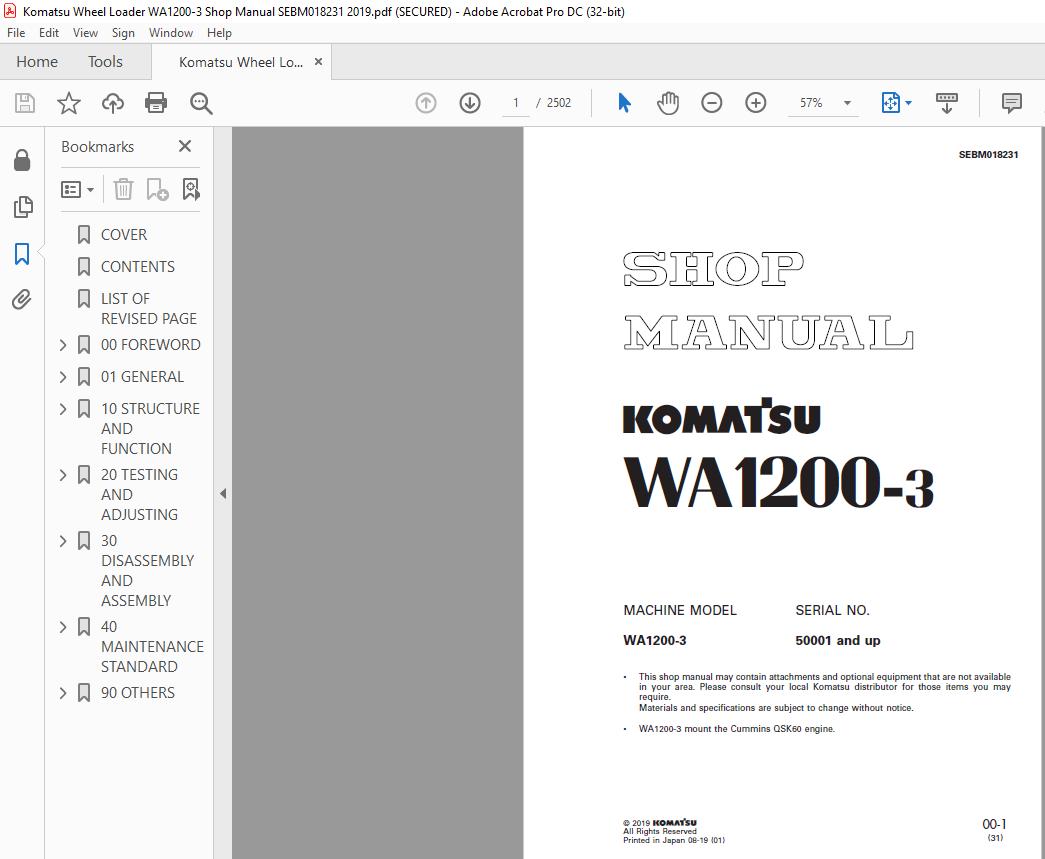Zoom in with the plus button
Screen dimensions: 1045x859
coord(756,103)
